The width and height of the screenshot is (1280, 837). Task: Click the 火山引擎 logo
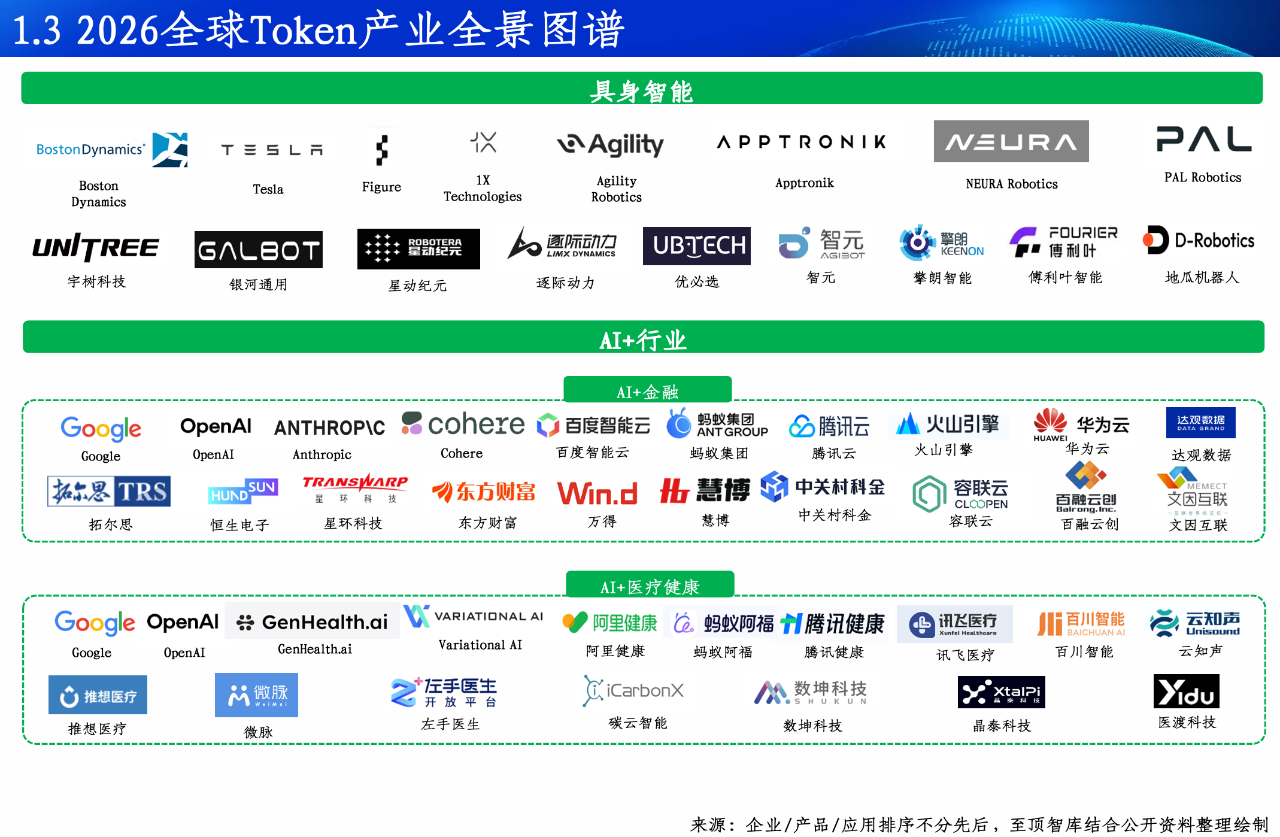point(947,424)
